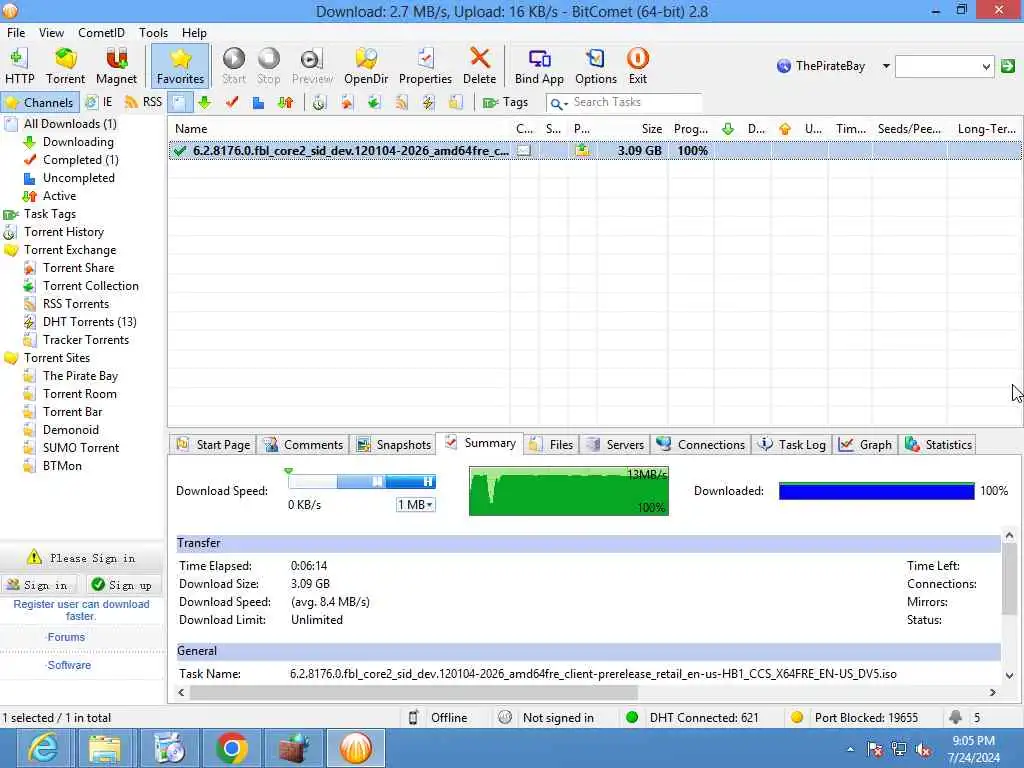
Task: Click the greyed Preview toolbar icon
Action: point(312,66)
